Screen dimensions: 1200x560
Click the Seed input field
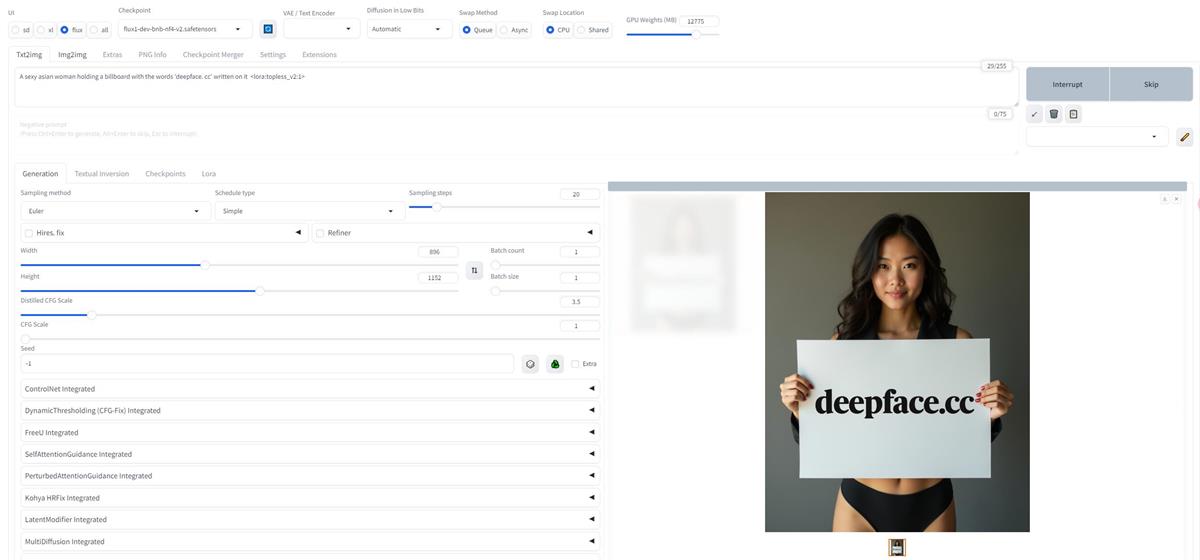[267, 364]
